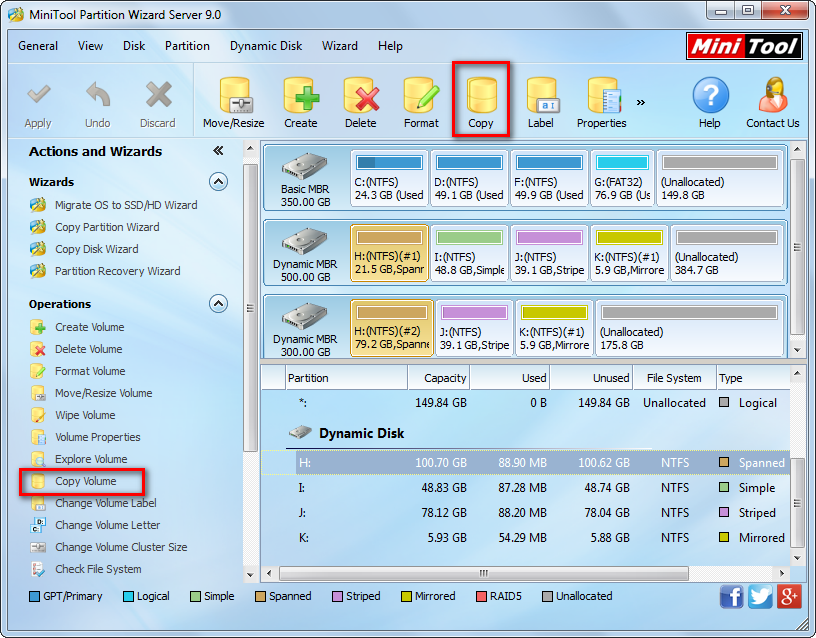Click the Apply checkmark toolbar icon
The height and width of the screenshot is (638, 816).
(x=38, y=95)
